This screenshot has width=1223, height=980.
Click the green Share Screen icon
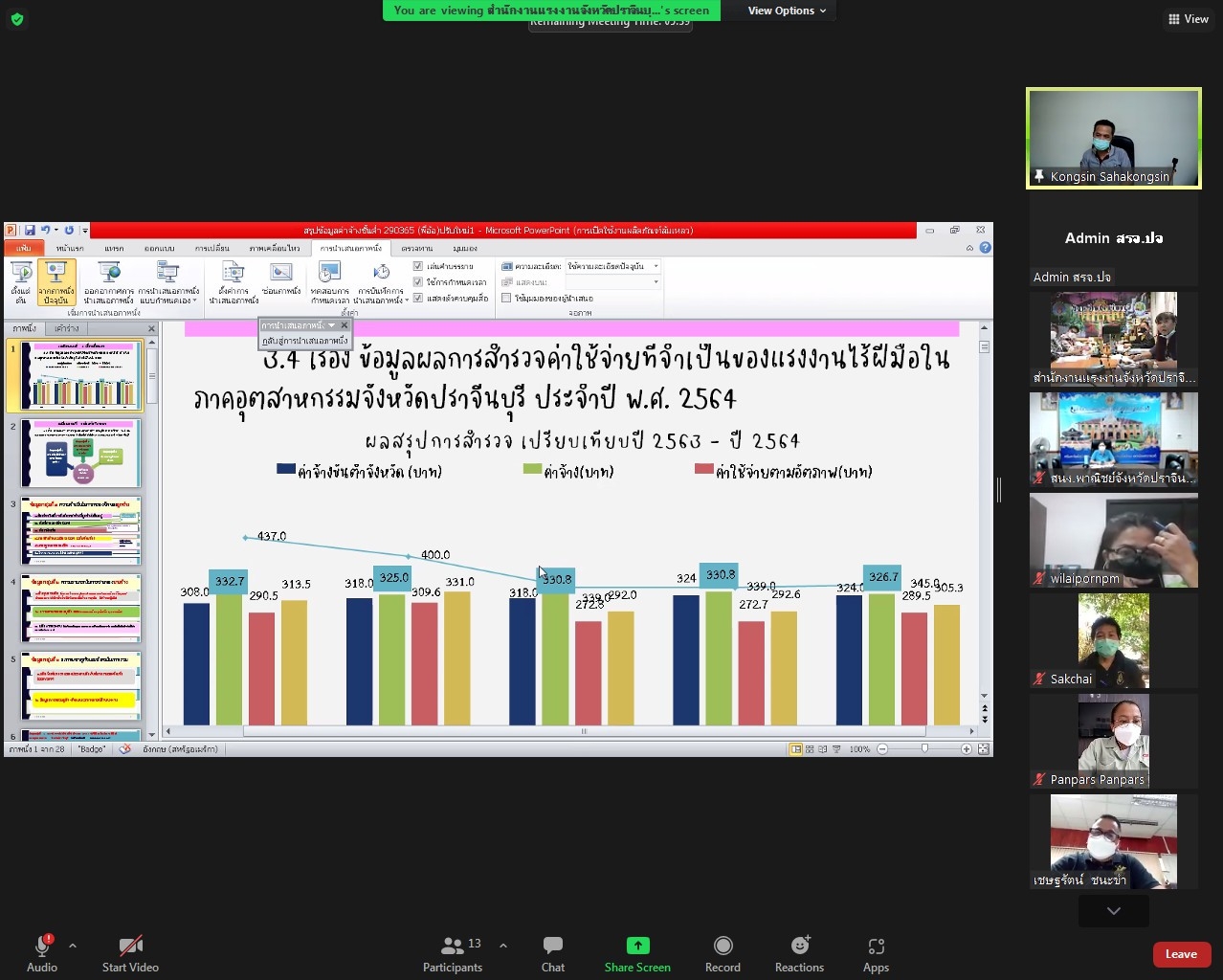click(637, 946)
